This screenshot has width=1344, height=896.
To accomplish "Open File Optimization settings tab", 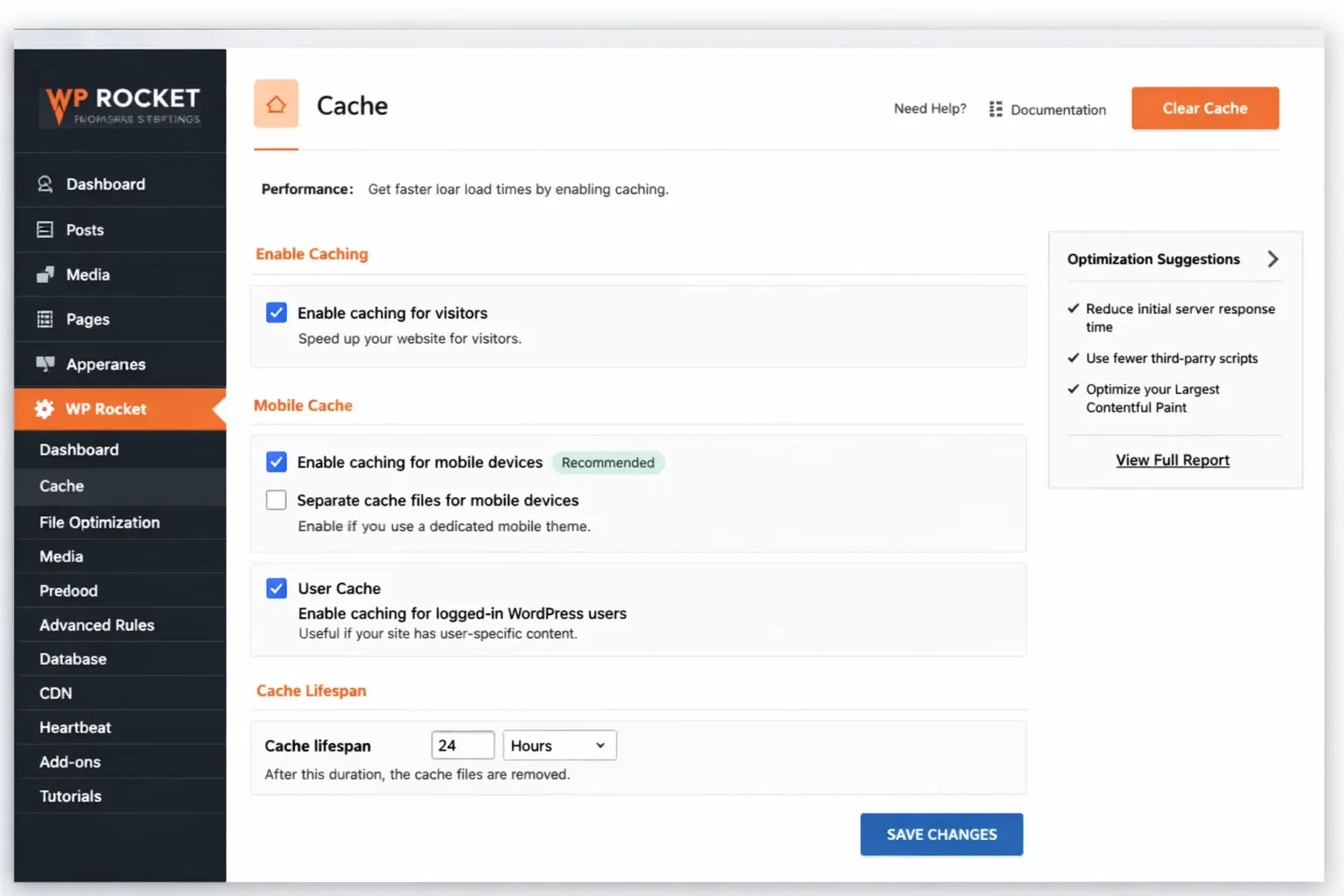I will (100, 522).
